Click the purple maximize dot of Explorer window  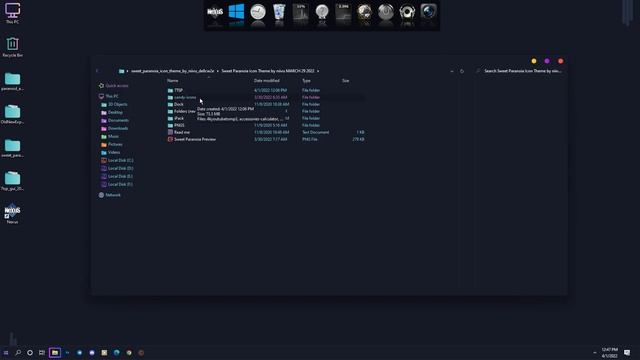(547, 61)
